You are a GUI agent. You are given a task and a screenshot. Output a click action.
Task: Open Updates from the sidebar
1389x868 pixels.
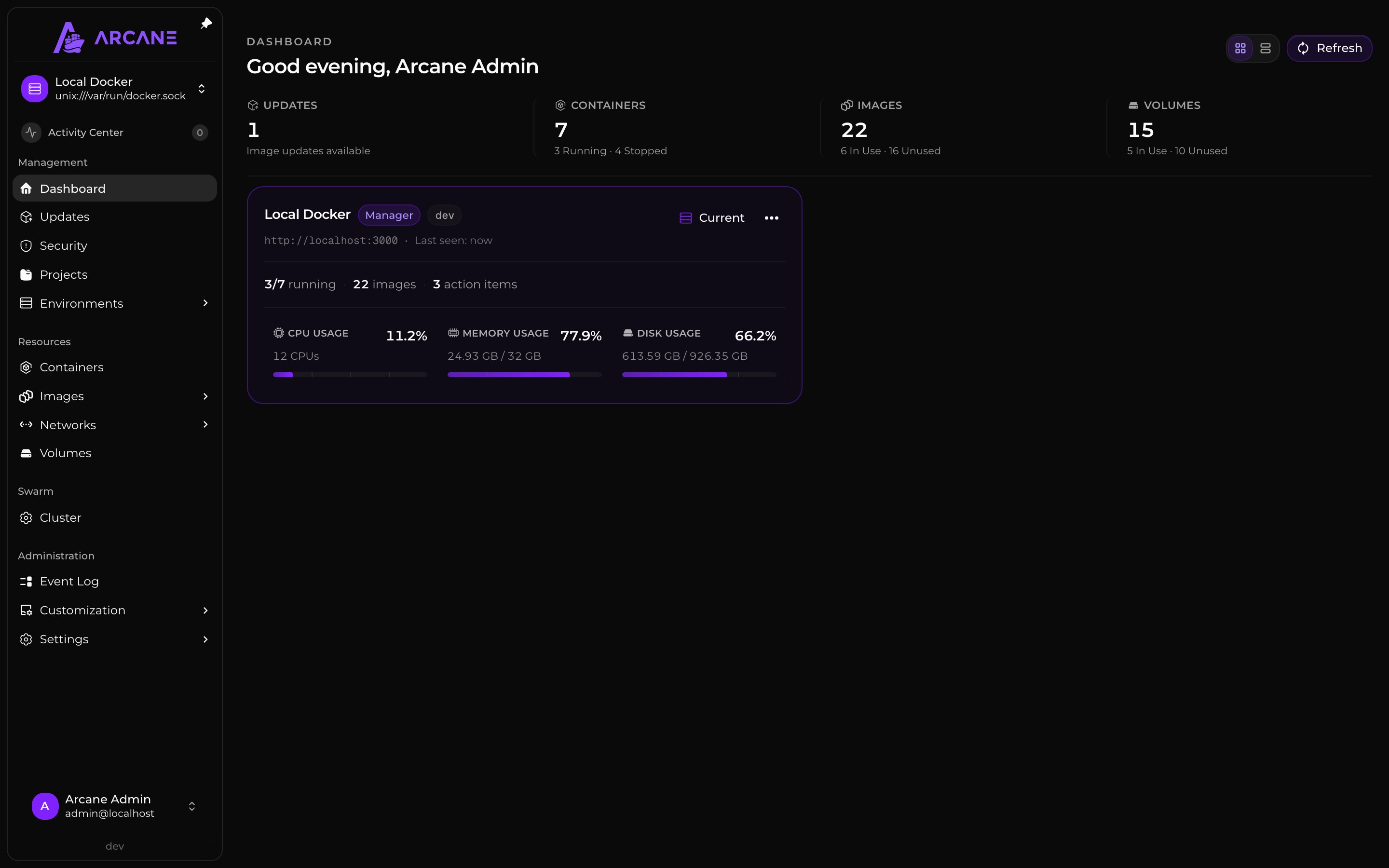115,217
